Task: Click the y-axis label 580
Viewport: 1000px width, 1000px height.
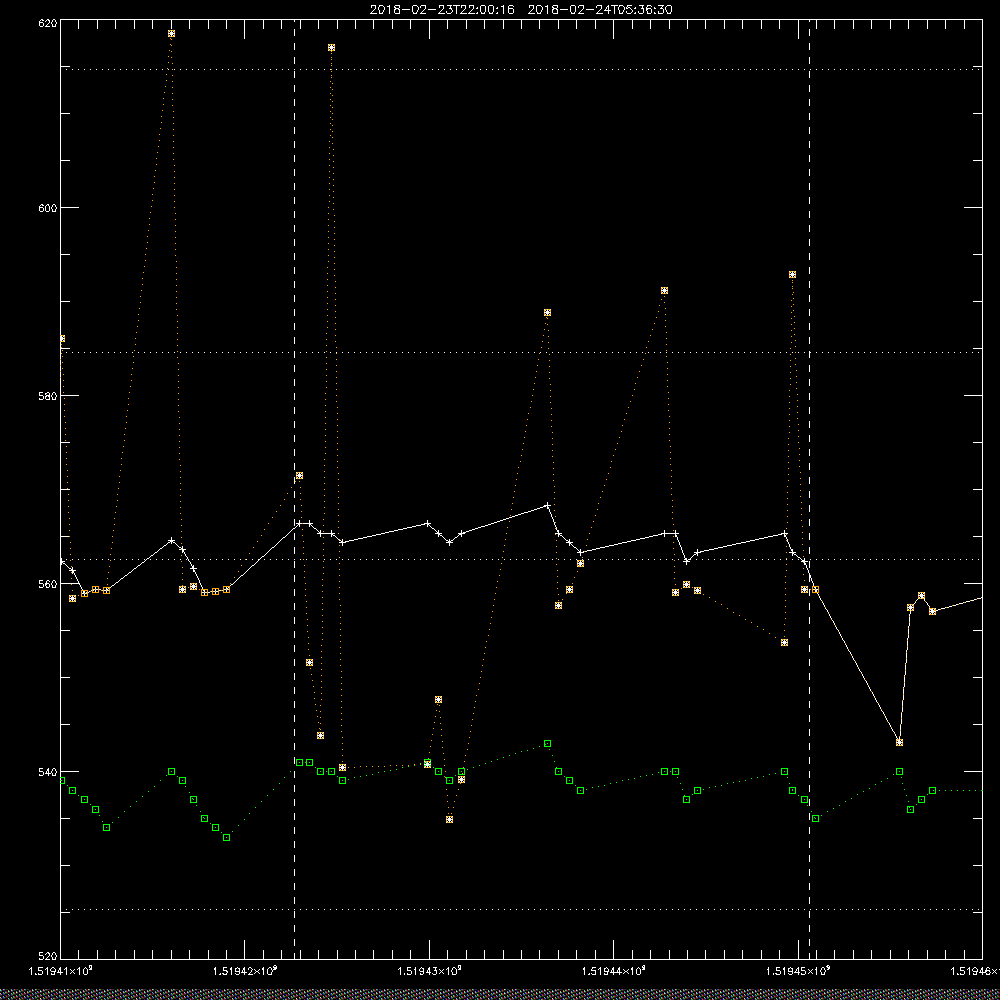Action: tap(48, 395)
